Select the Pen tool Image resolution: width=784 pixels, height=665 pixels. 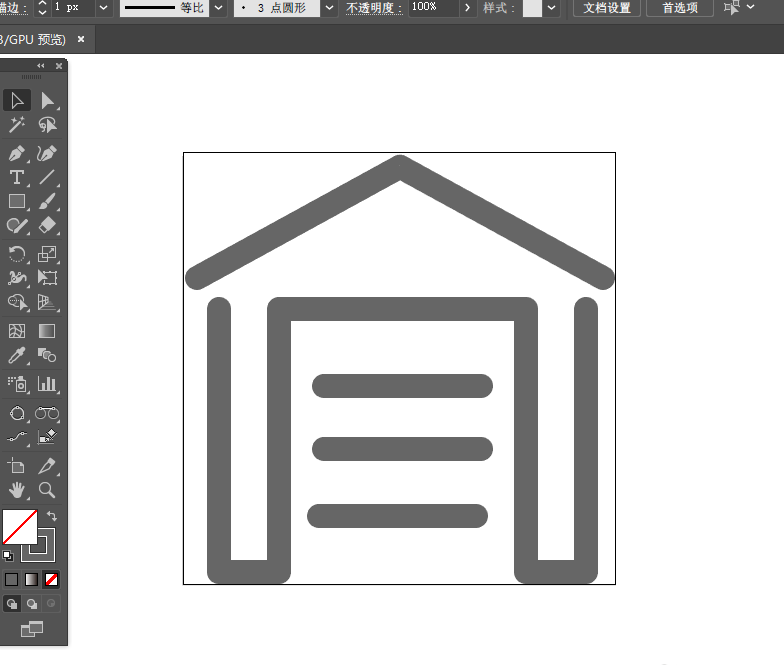point(17,153)
